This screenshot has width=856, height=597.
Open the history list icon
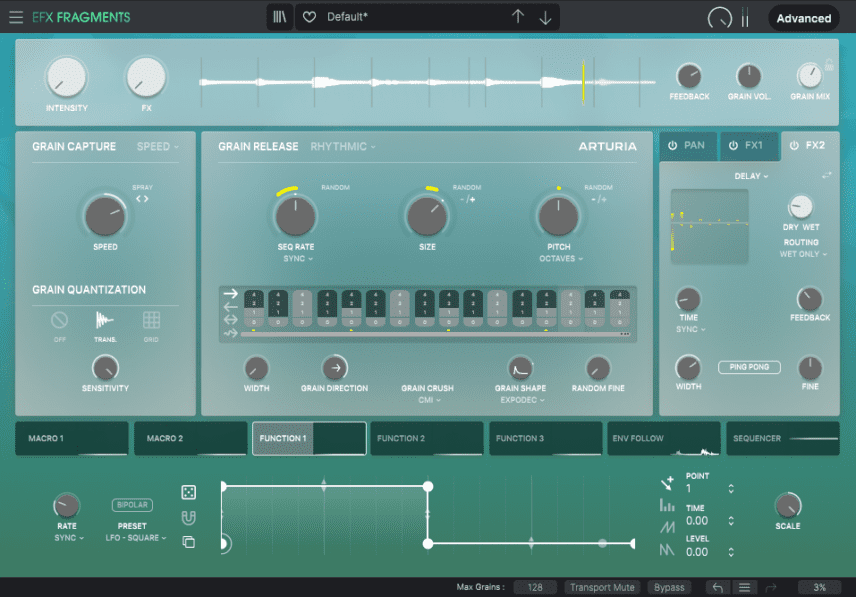tap(744, 588)
